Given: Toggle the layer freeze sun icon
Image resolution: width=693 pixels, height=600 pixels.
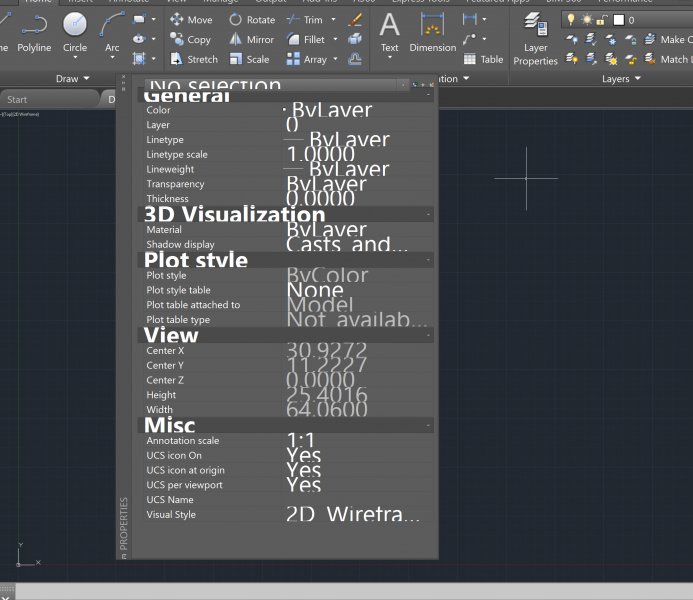Looking at the screenshot, I should click(x=587, y=20).
